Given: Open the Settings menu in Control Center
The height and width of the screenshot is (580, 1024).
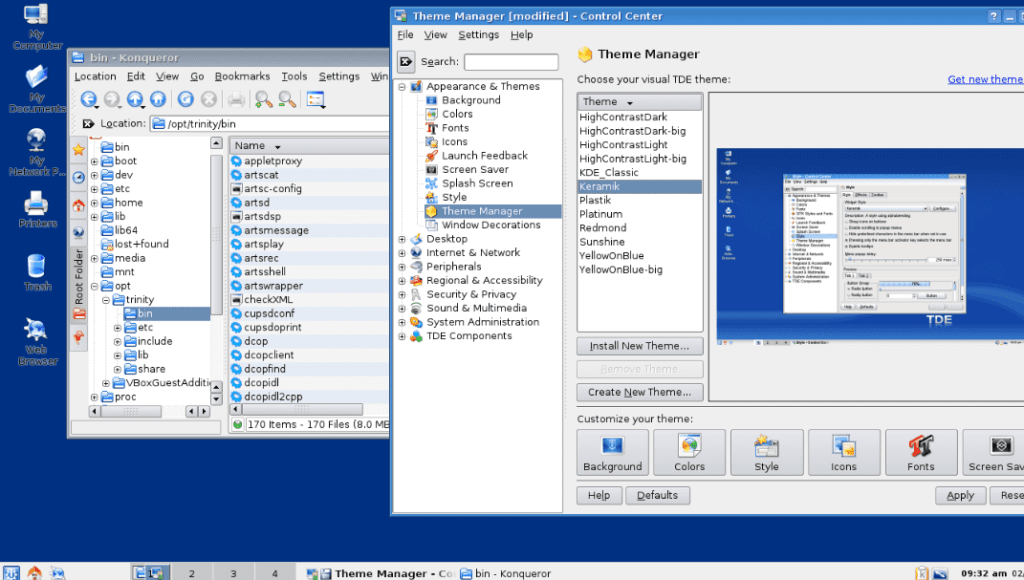Looking at the screenshot, I should [x=478, y=34].
